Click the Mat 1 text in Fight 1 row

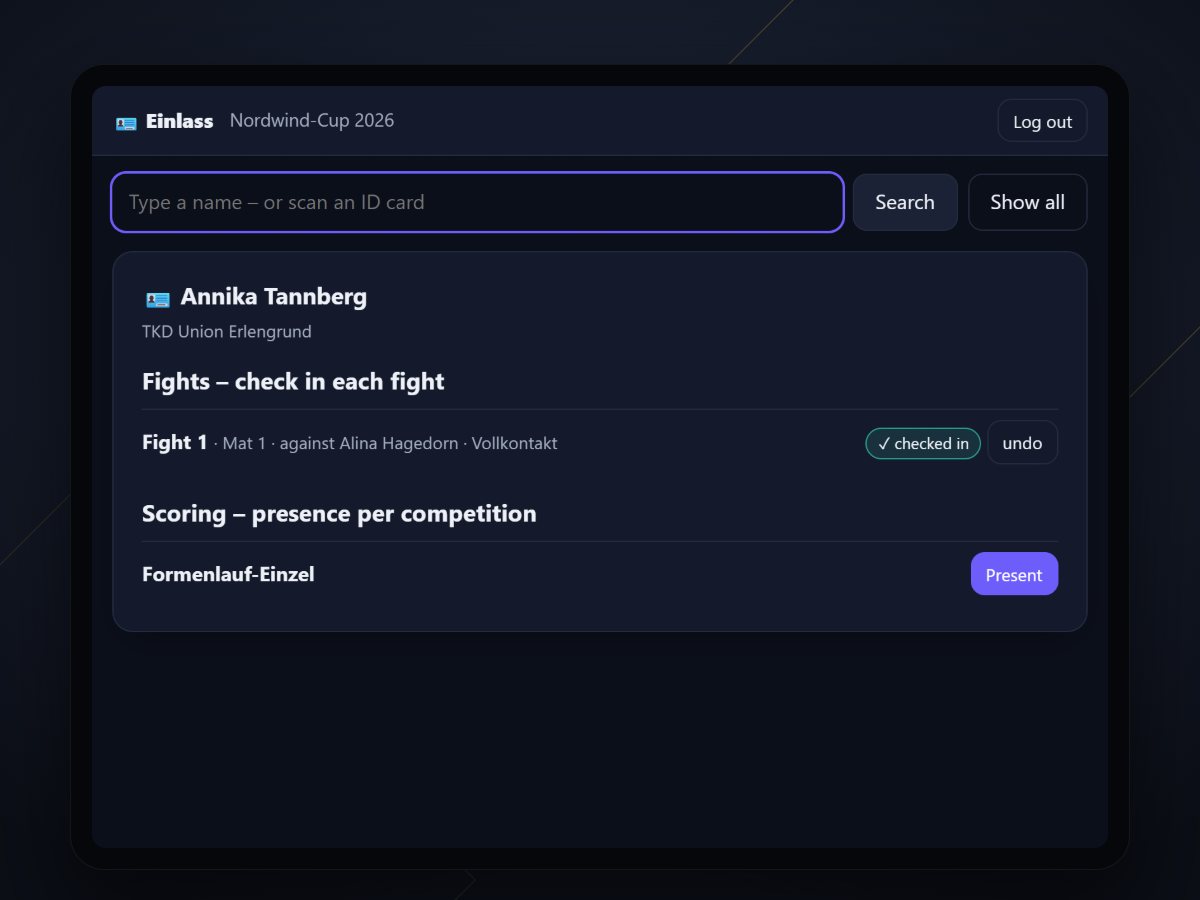244,443
